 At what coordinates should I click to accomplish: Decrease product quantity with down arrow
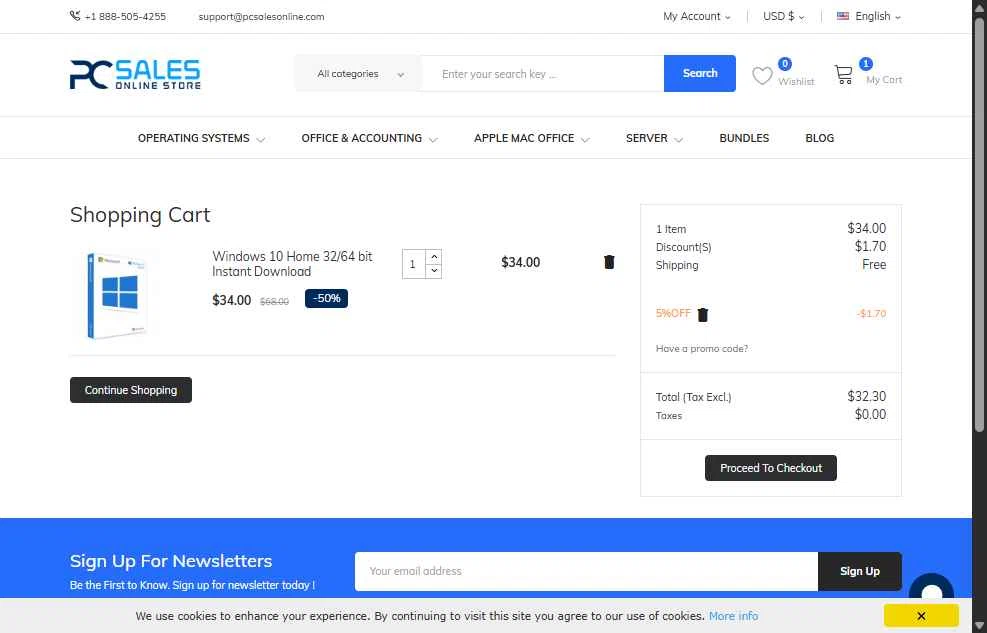point(434,271)
